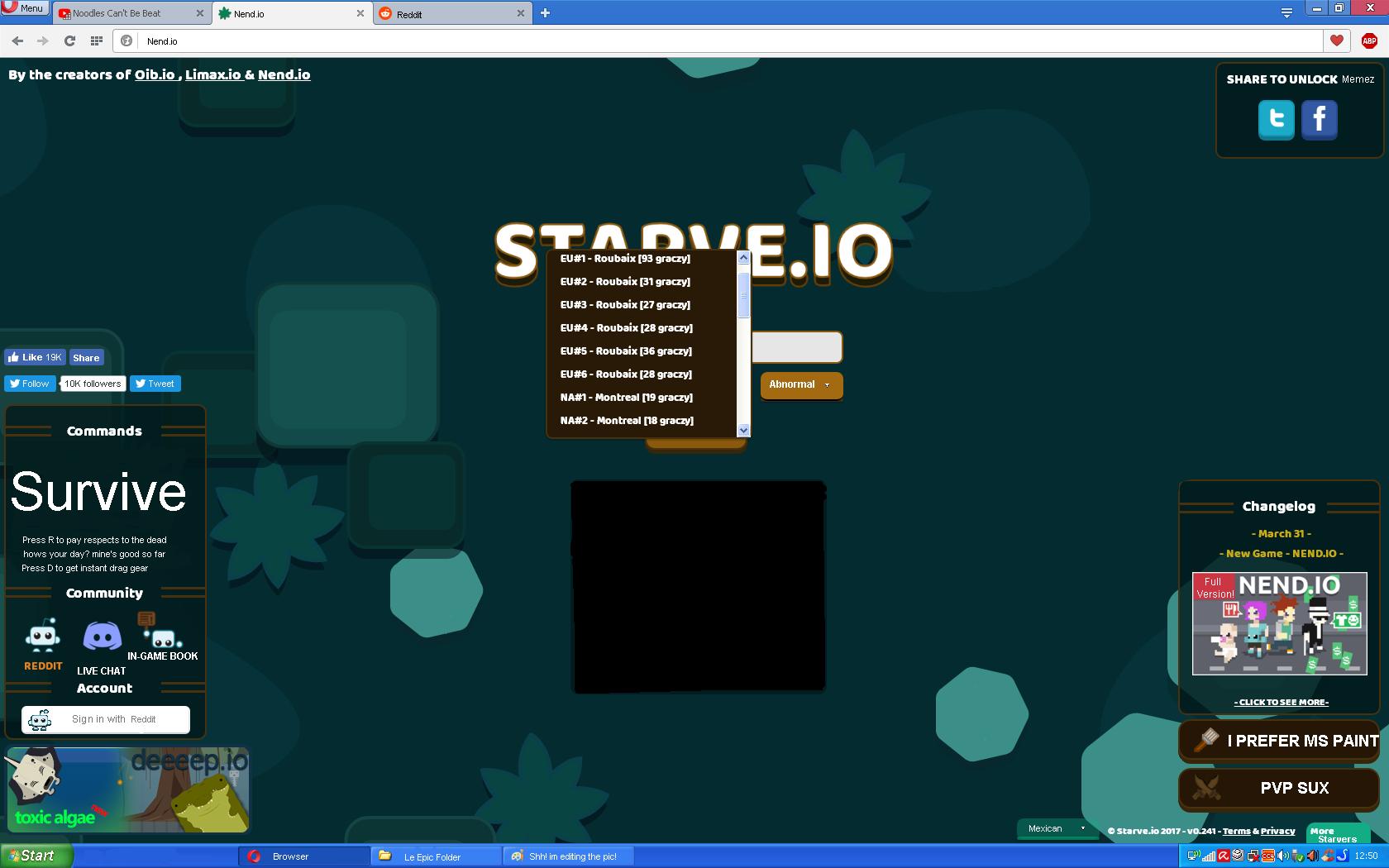The image size is (1389, 868).
Task: Close the Reddit tab
Action: coord(520,13)
